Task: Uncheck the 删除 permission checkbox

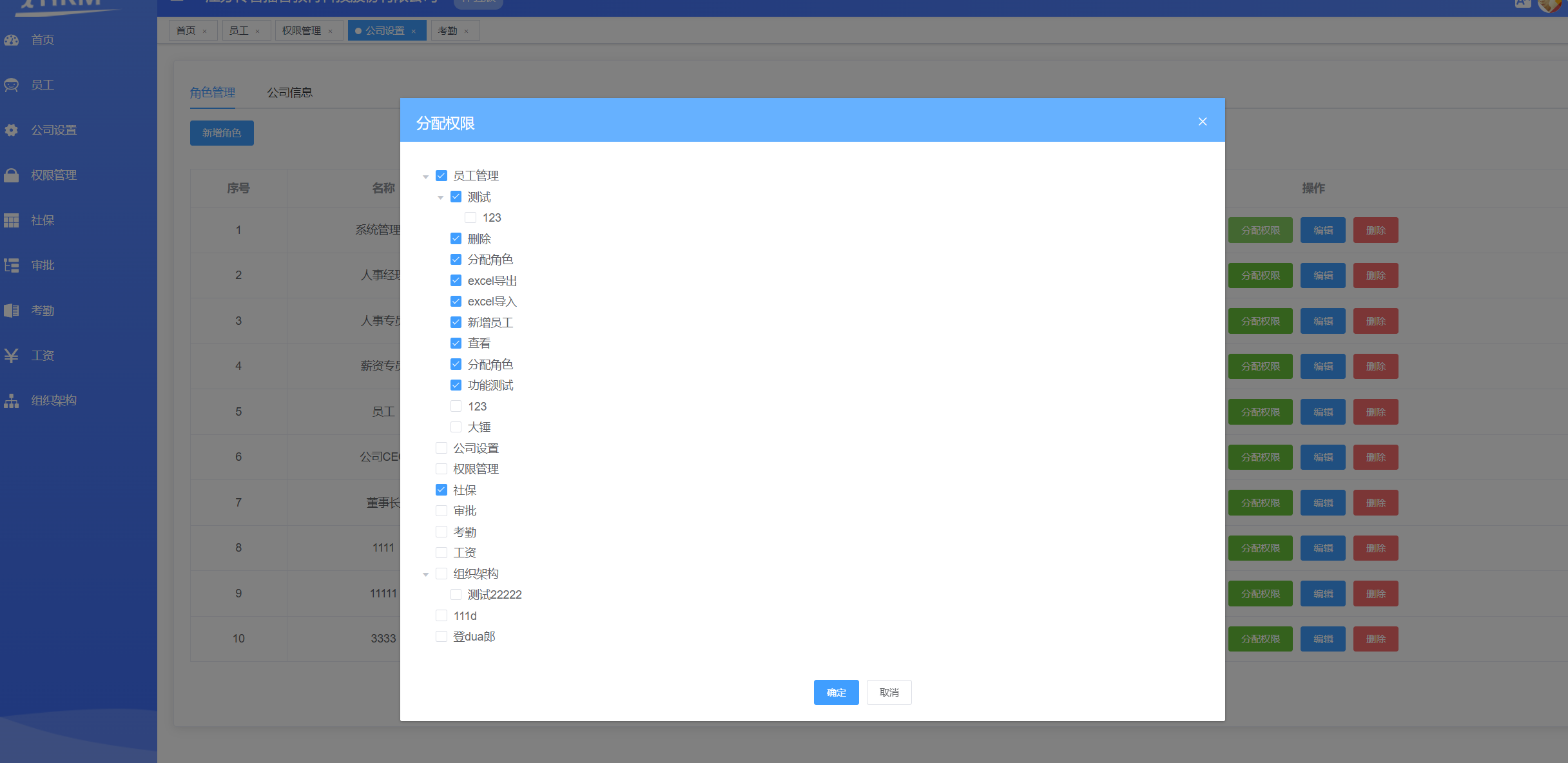Action: (456, 238)
